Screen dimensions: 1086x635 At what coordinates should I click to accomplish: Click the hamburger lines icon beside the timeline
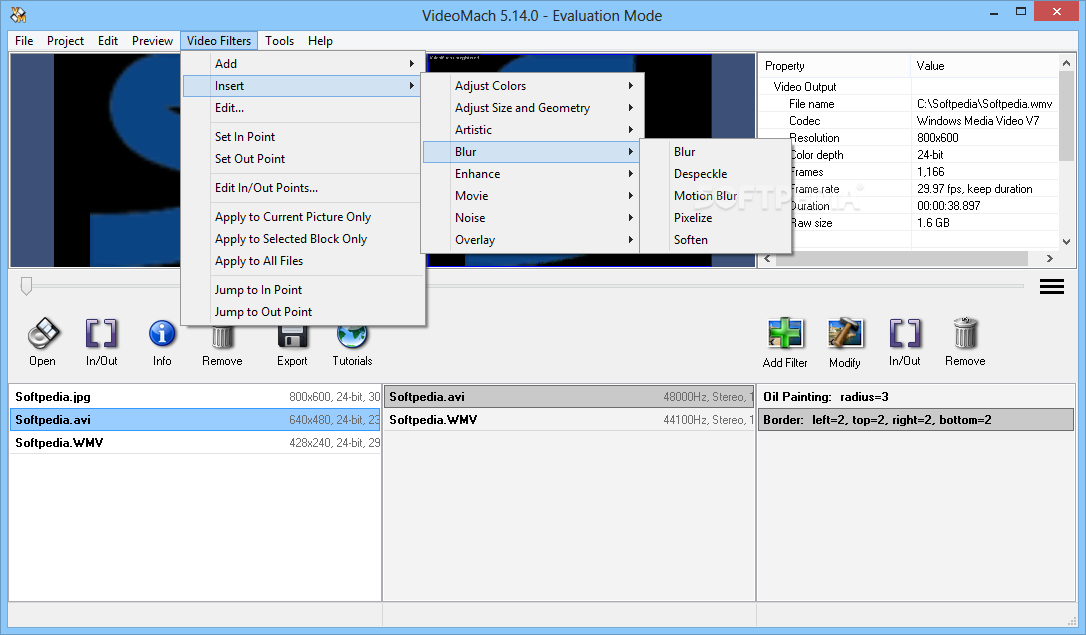pos(1051,286)
